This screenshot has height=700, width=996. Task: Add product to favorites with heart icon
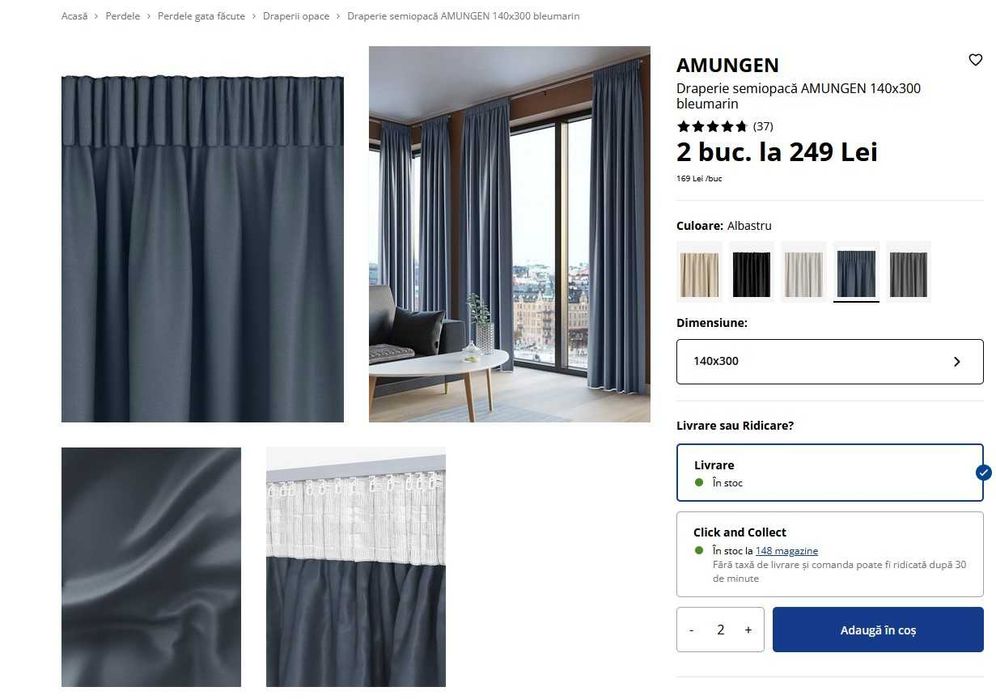coord(975,60)
